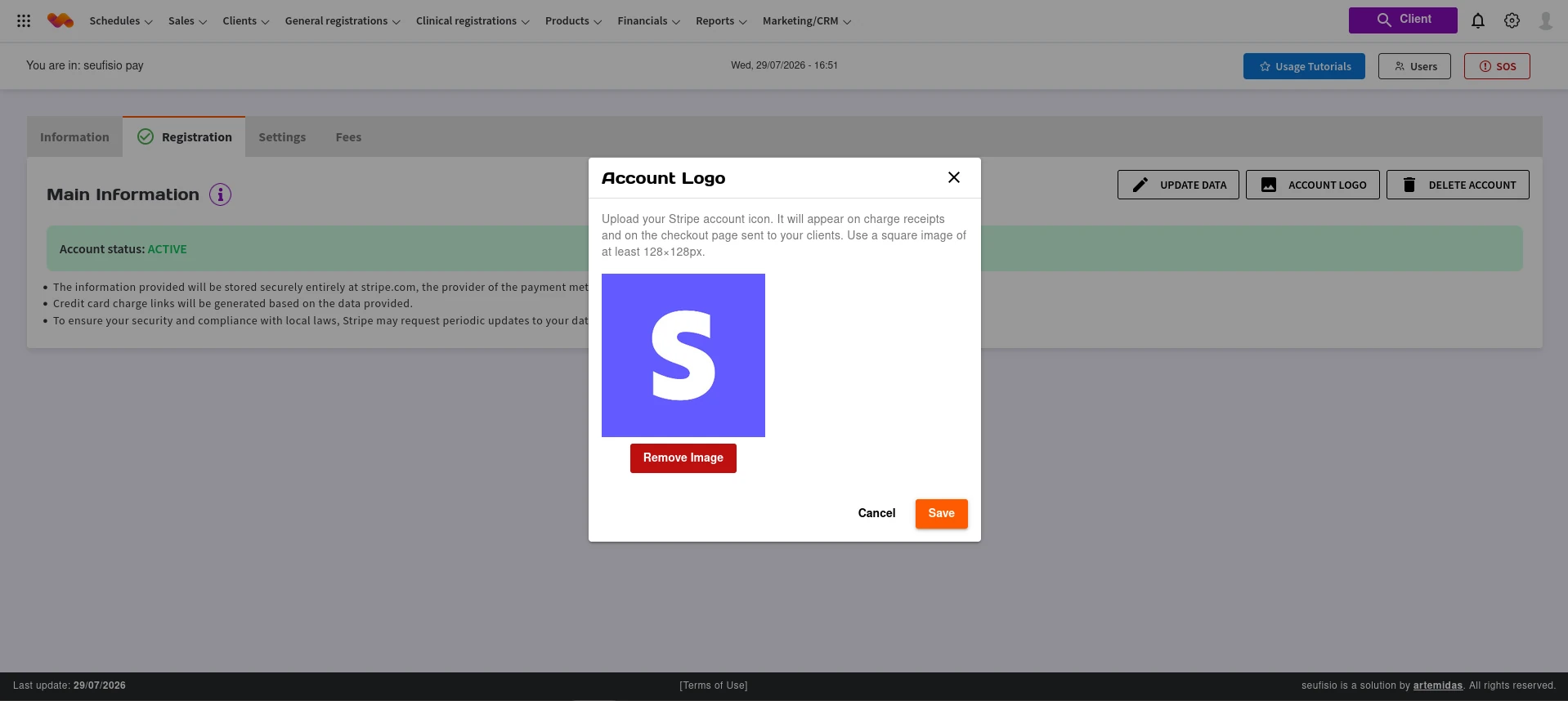Click the 'You are in: seufisio pay' text
Image resolution: width=1568 pixels, height=701 pixels.
pyautogui.click(x=85, y=65)
